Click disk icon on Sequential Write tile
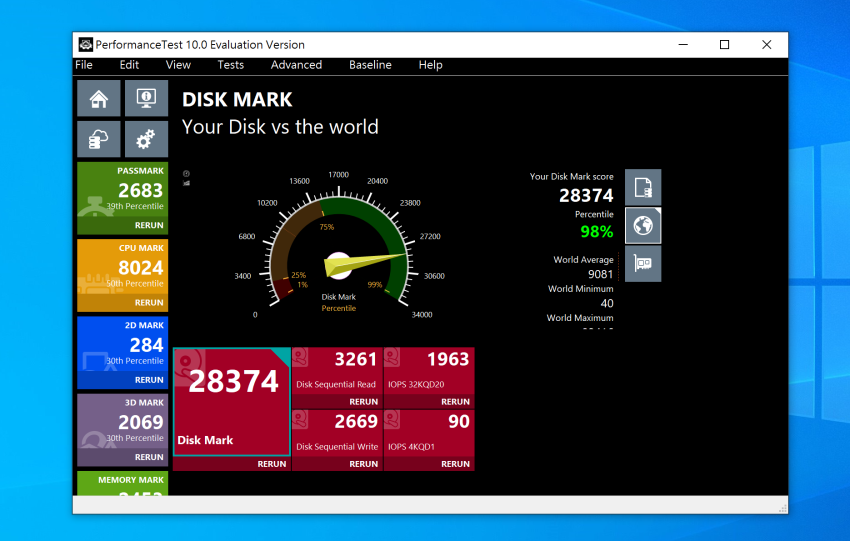Screen dimensions: 850x541 pyautogui.click(x=300, y=419)
